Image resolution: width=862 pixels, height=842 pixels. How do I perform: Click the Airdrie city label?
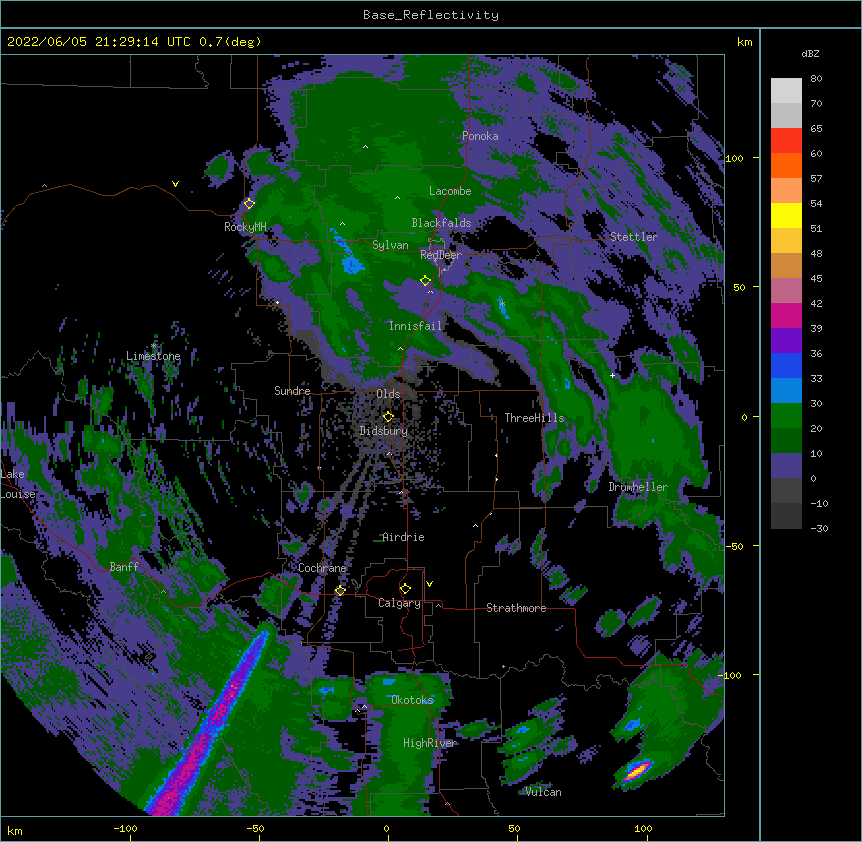(x=404, y=537)
